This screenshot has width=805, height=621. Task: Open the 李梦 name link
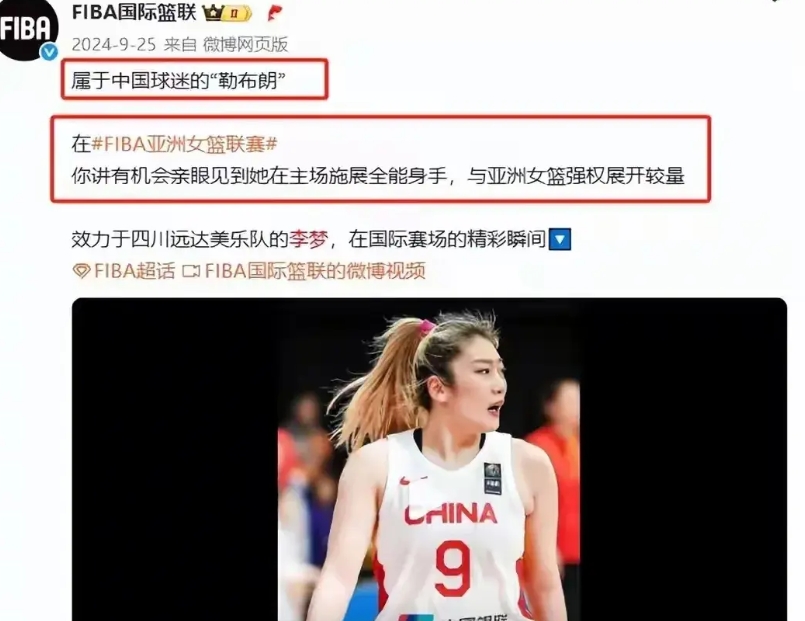309,239
